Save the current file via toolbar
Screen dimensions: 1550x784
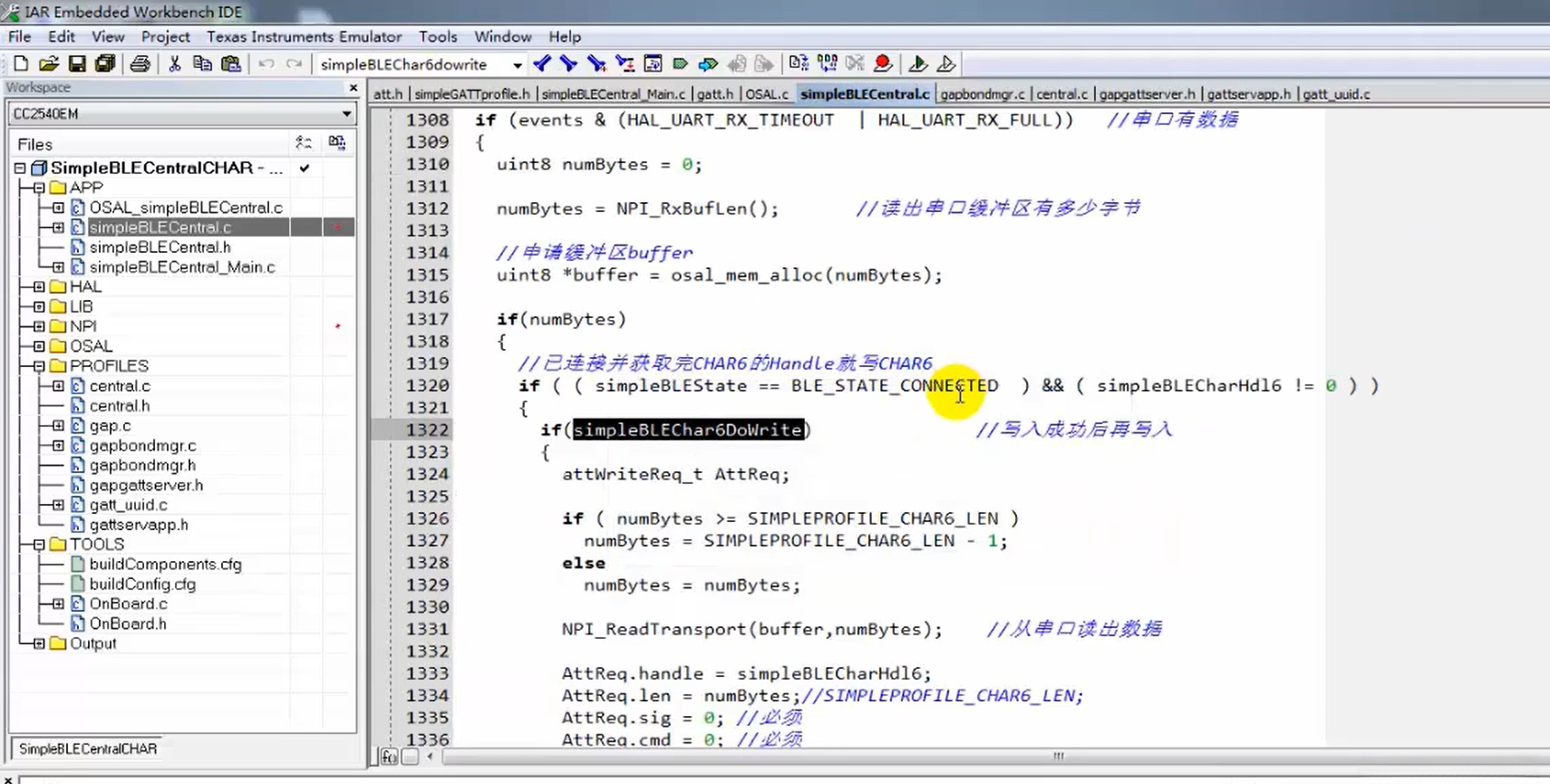[x=77, y=63]
